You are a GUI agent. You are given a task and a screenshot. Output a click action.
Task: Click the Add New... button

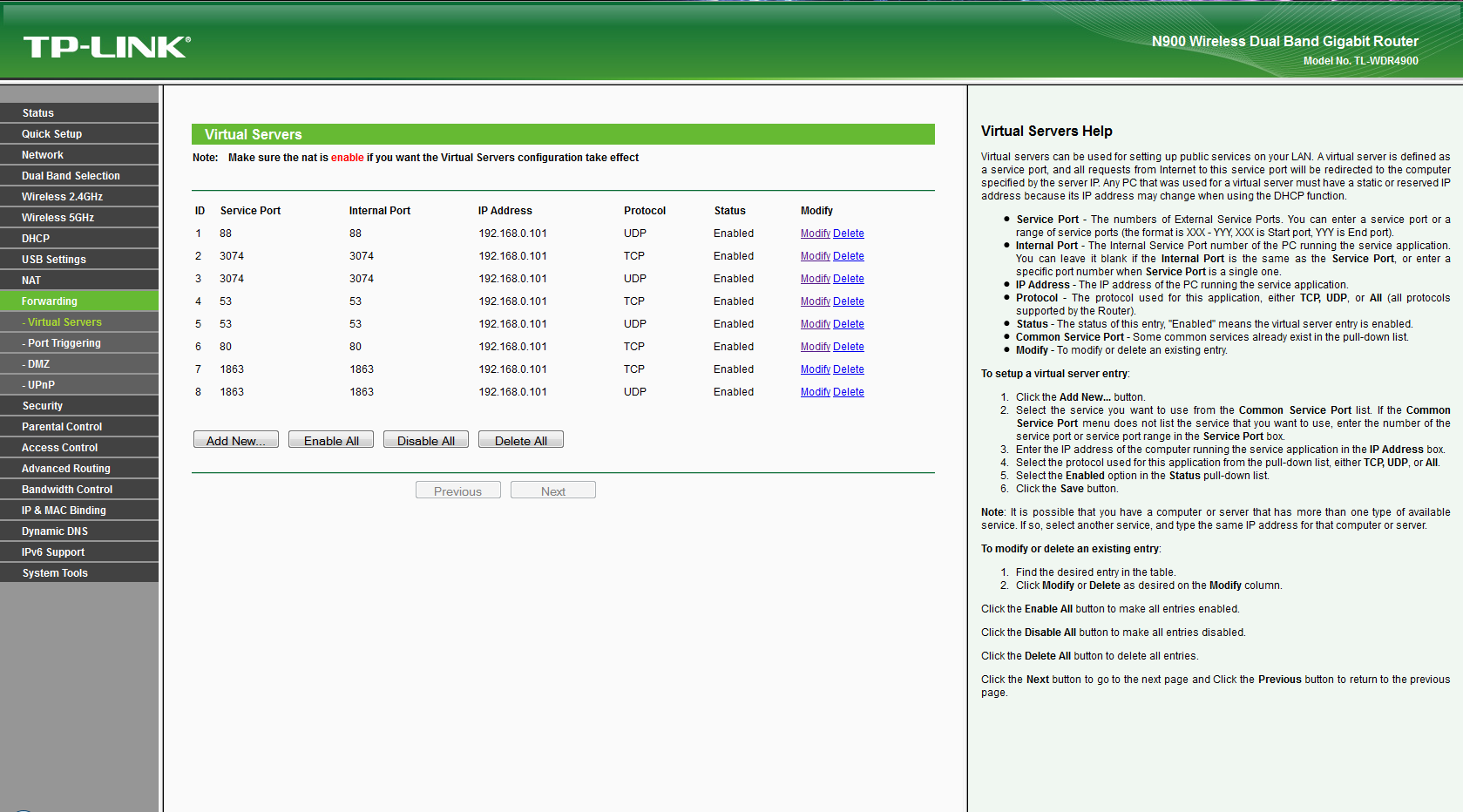(x=236, y=440)
